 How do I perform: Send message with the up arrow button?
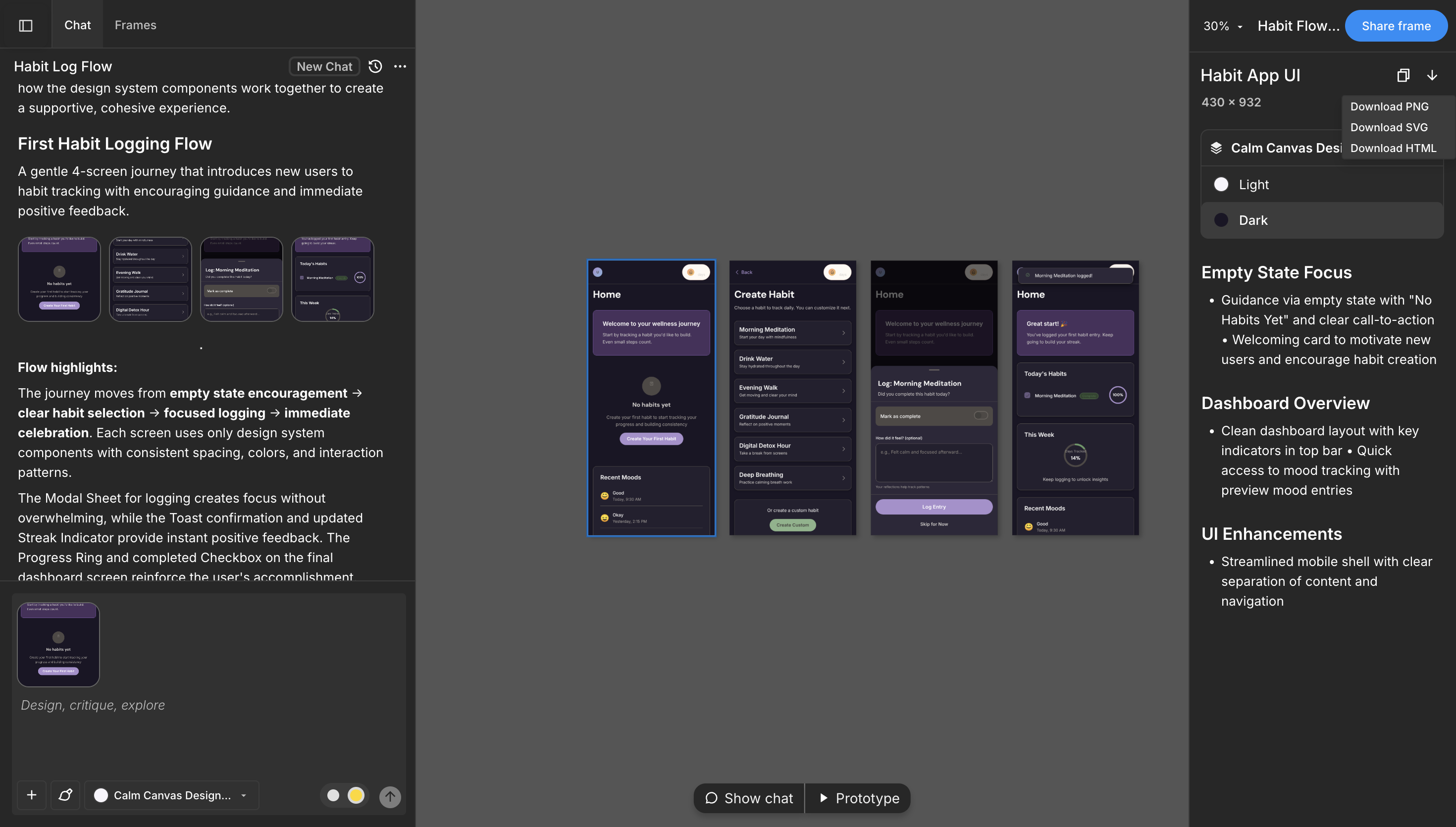click(390, 796)
